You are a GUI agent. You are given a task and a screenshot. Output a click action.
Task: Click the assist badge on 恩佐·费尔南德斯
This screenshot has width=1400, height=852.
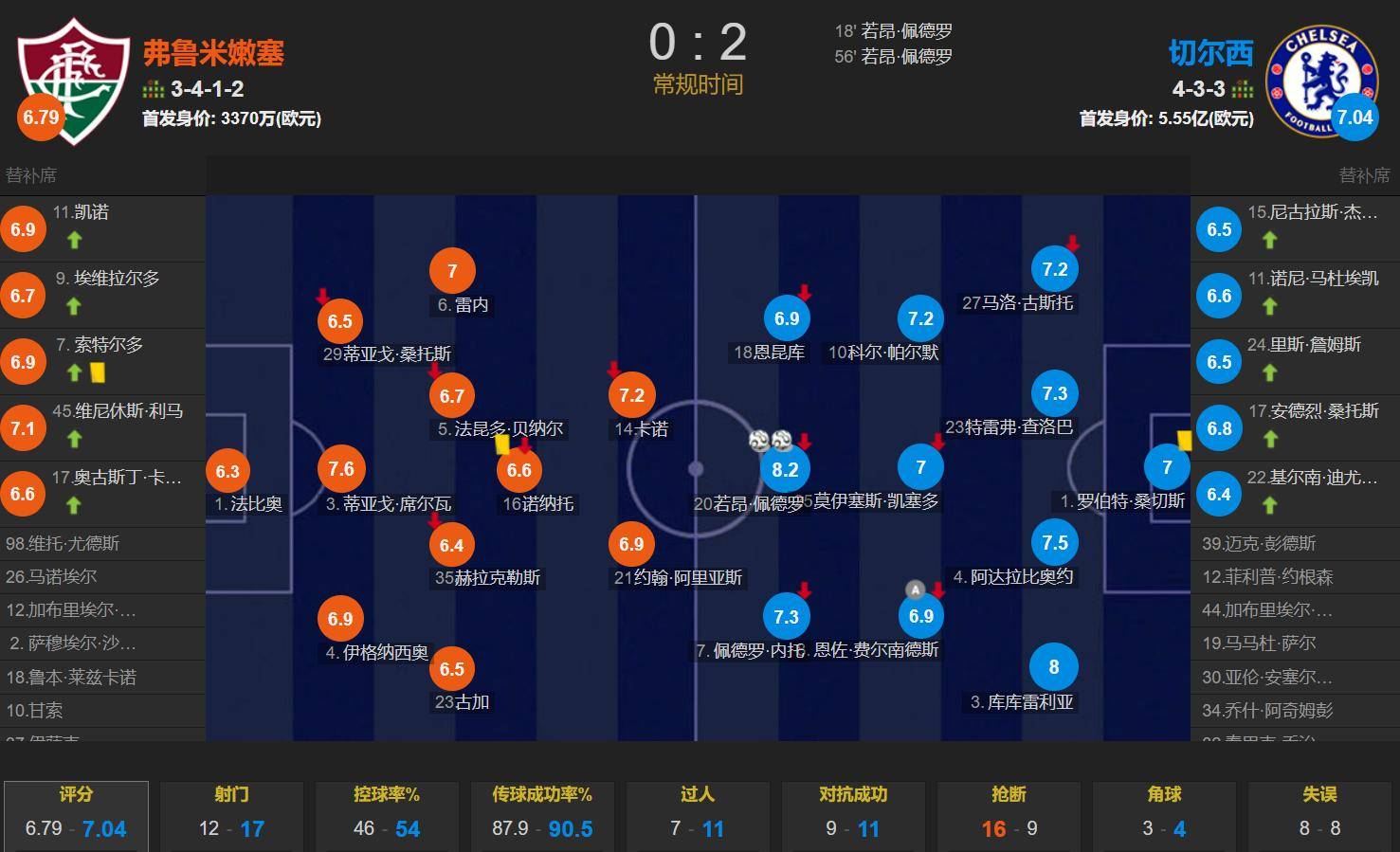pyautogui.click(x=915, y=589)
